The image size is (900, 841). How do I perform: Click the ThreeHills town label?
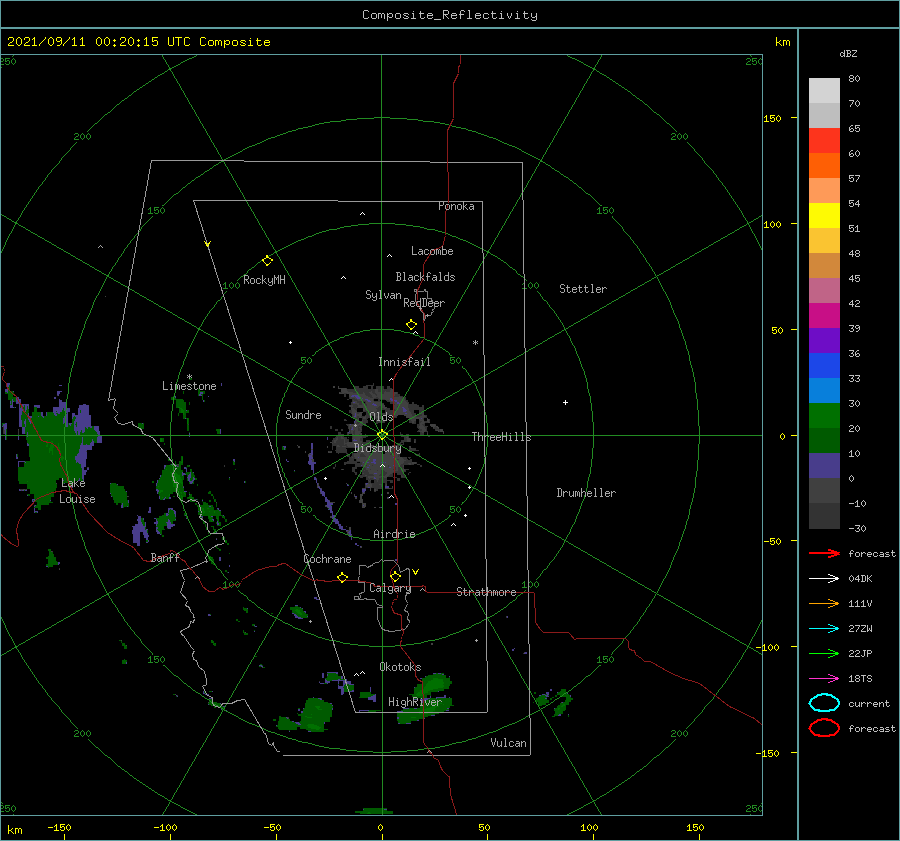pyautogui.click(x=501, y=437)
